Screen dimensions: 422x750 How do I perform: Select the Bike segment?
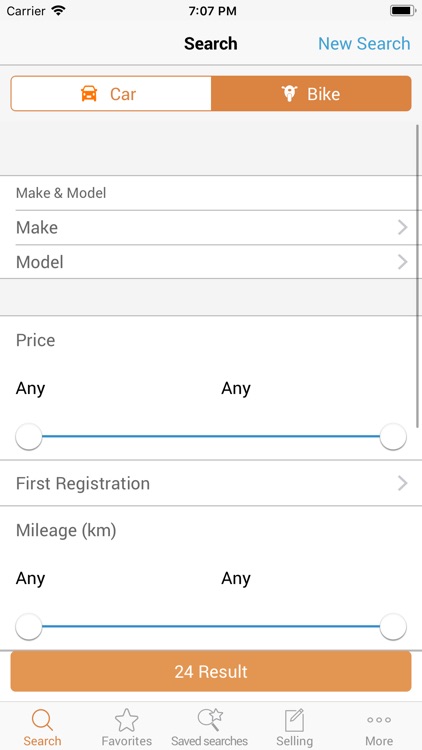(x=311, y=93)
